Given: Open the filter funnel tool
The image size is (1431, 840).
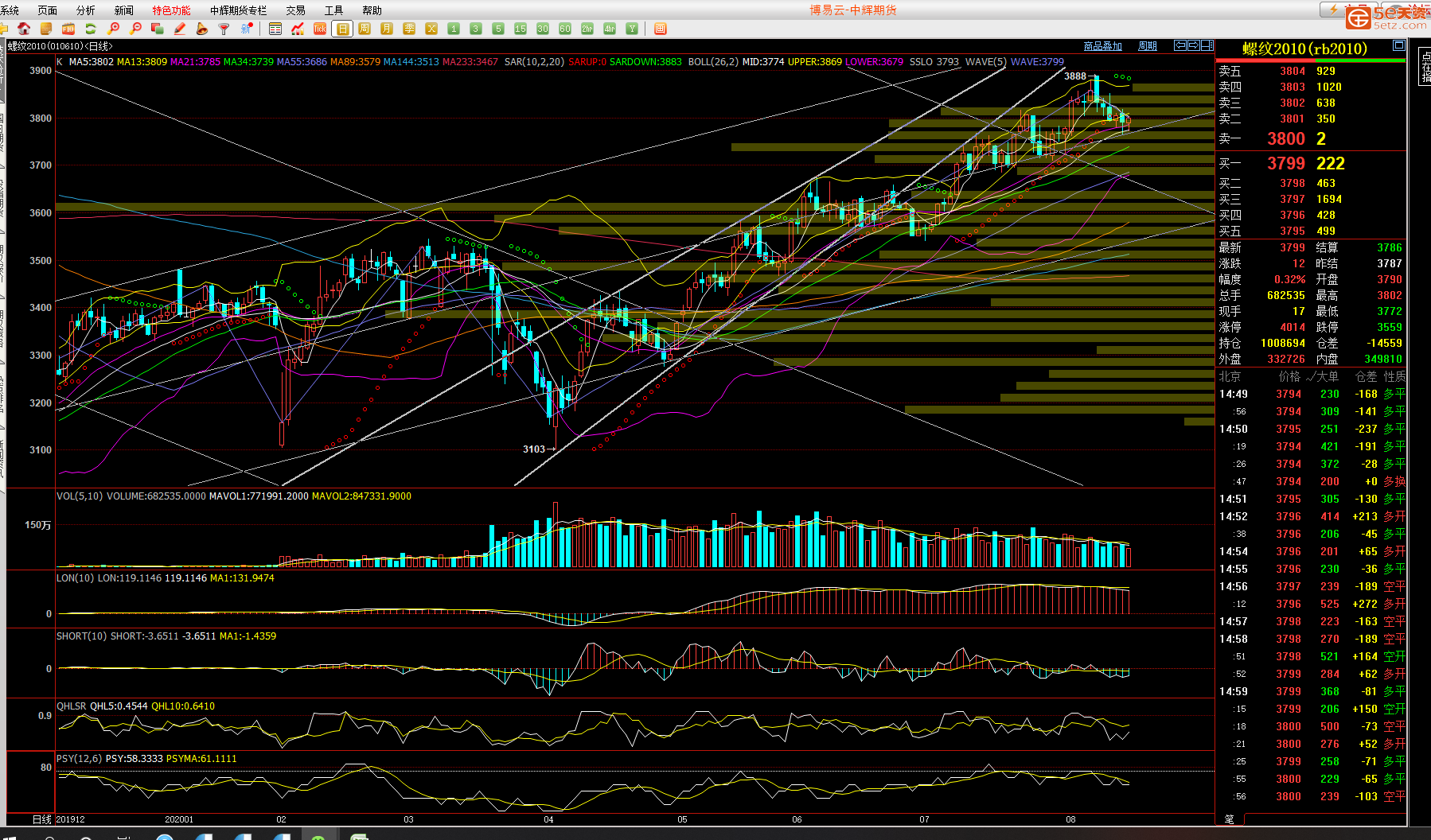Looking at the screenshot, I should [224, 29].
